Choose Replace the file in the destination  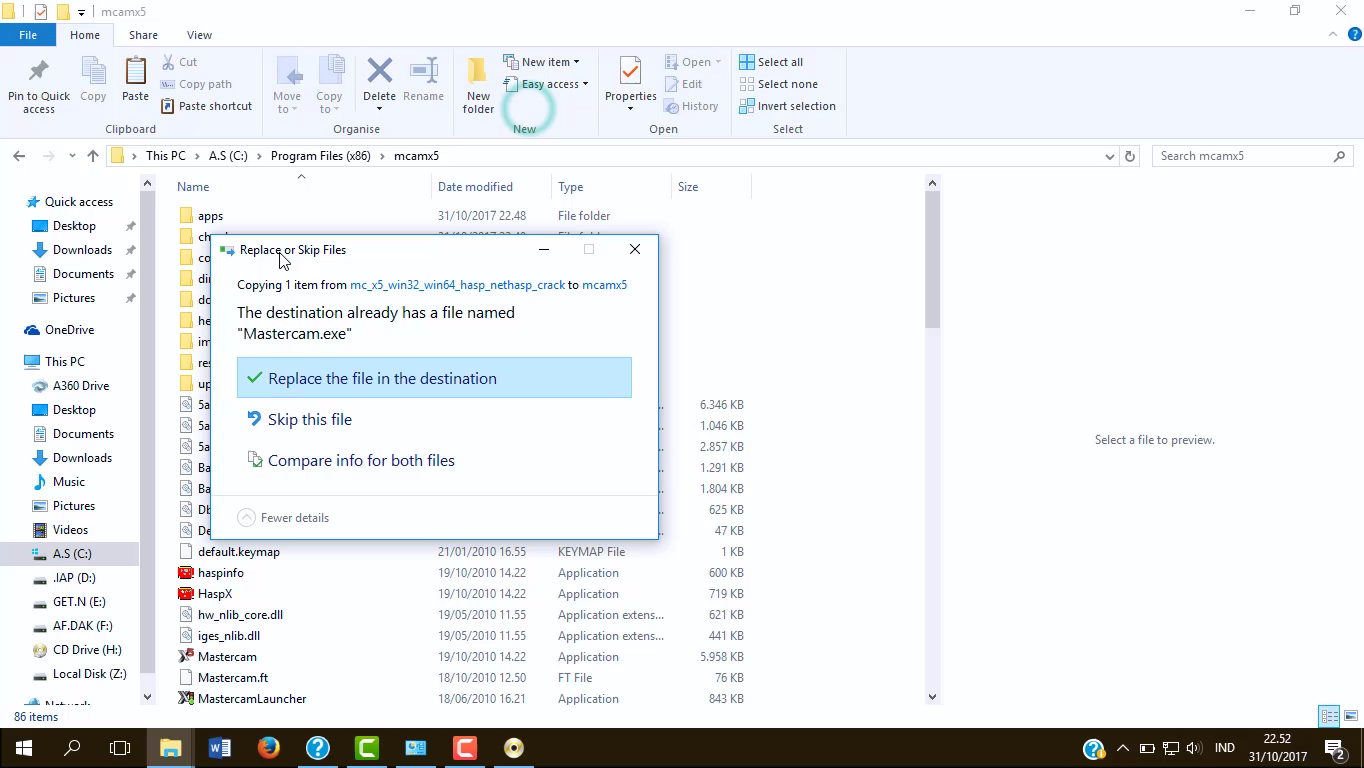point(434,378)
